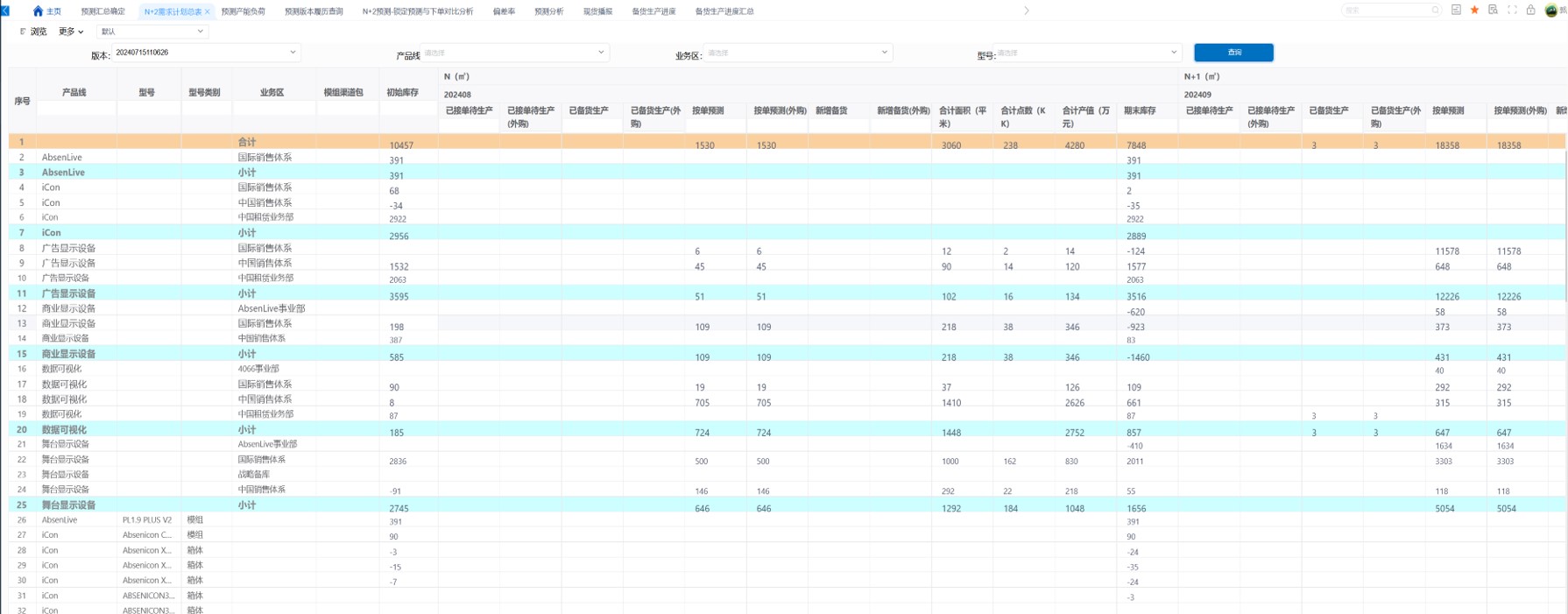This screenshot has width=1568, height=614.
Task: Open the user avatar in top-right
Action: click(1551, 11)
